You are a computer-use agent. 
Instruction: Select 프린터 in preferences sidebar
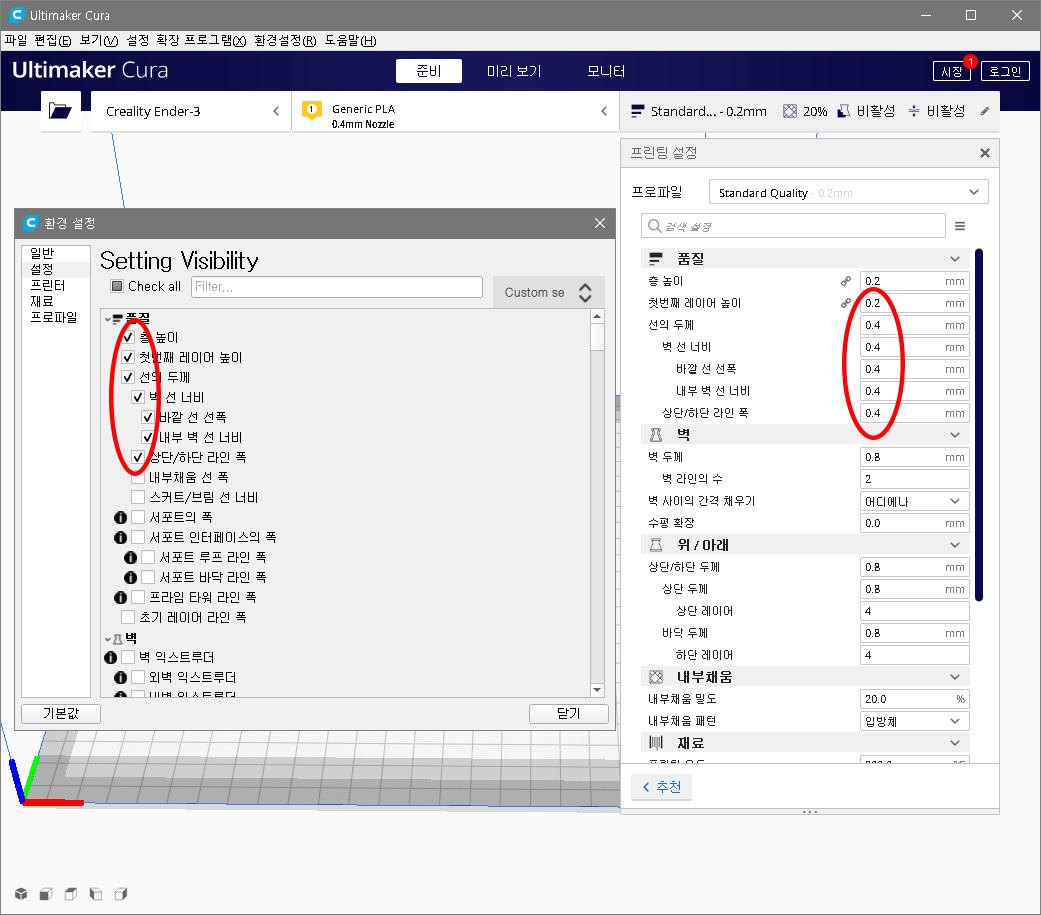(x=48, y=285)
